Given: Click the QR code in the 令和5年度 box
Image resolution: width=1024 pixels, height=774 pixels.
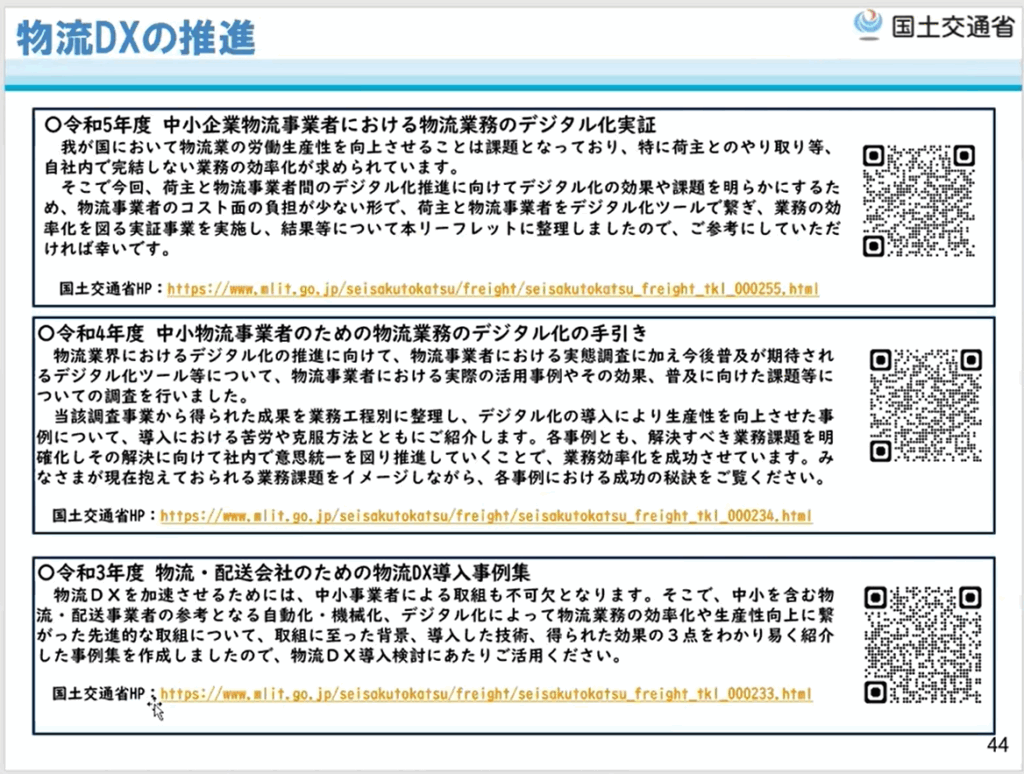Looking at the screenshot, I should [x=919, y=201].
